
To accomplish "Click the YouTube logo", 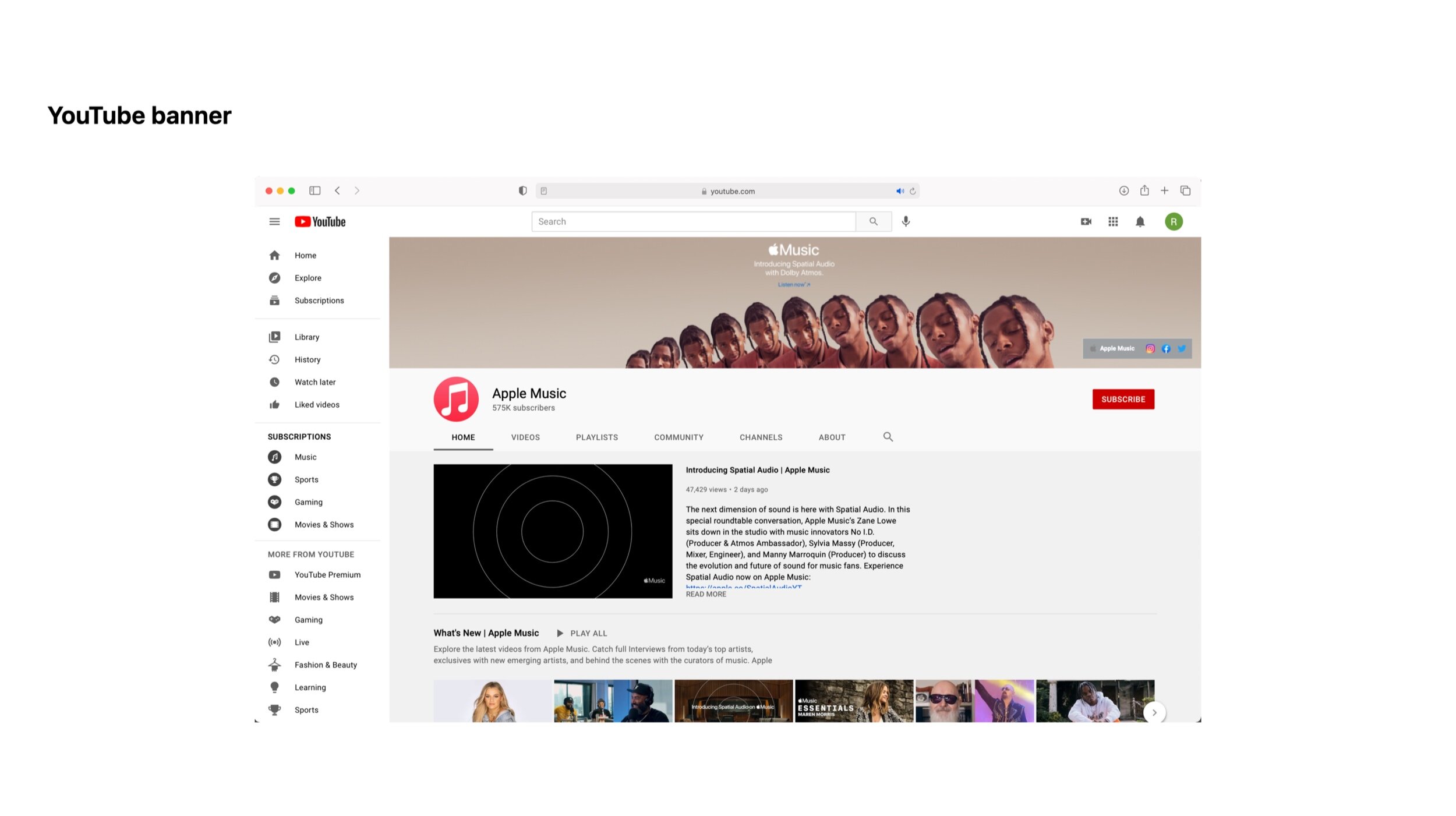I will click(320, 221).
